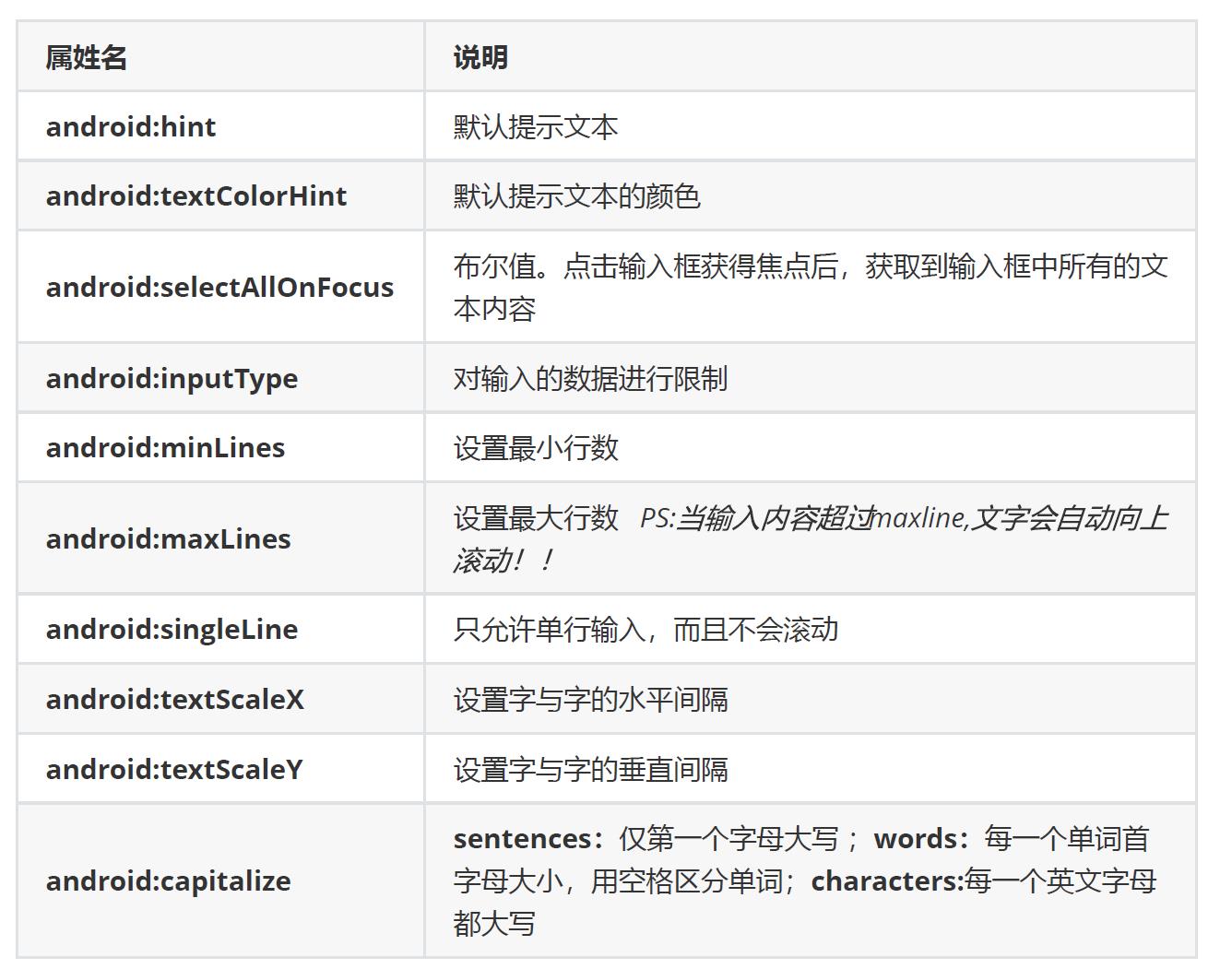Click the 默认提示文本的颜色 description
Image resolution: width=1232 pixels, height=969 pixels.
click(577, 196)
